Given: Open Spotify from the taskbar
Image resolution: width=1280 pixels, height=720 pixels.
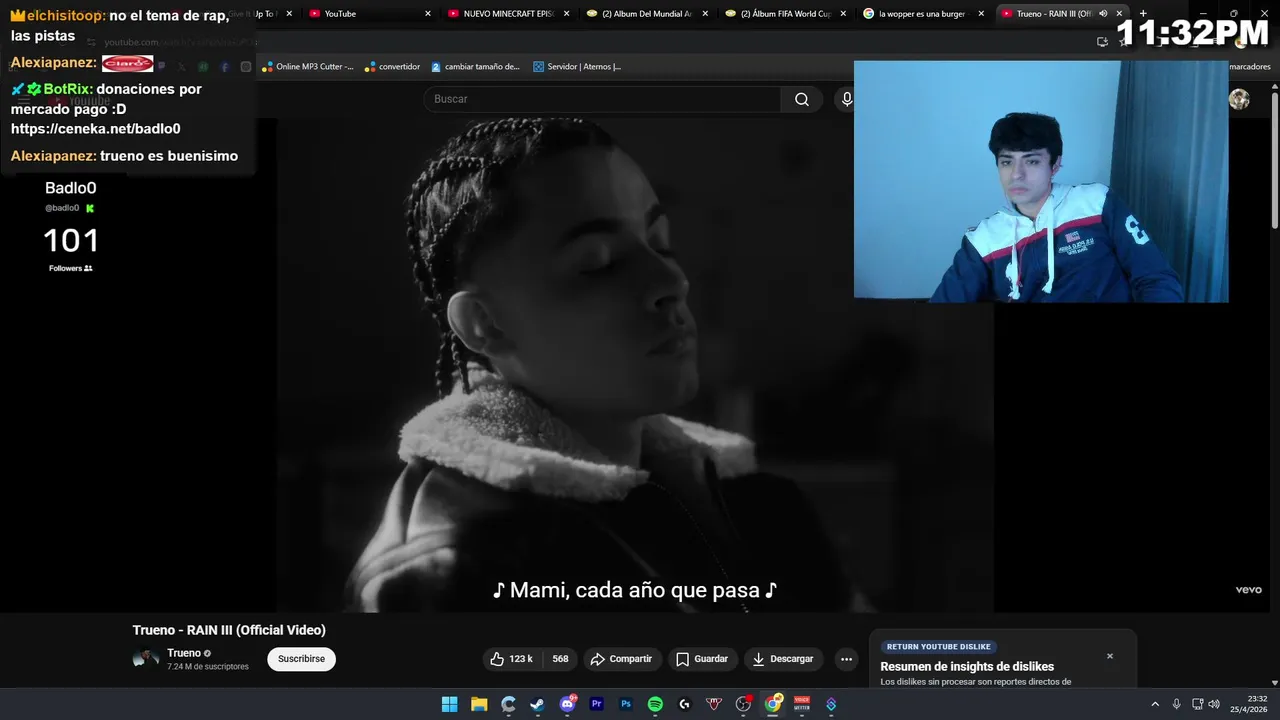Looking at the screenshot, I should pyautogui.click(x=655, y=704).
